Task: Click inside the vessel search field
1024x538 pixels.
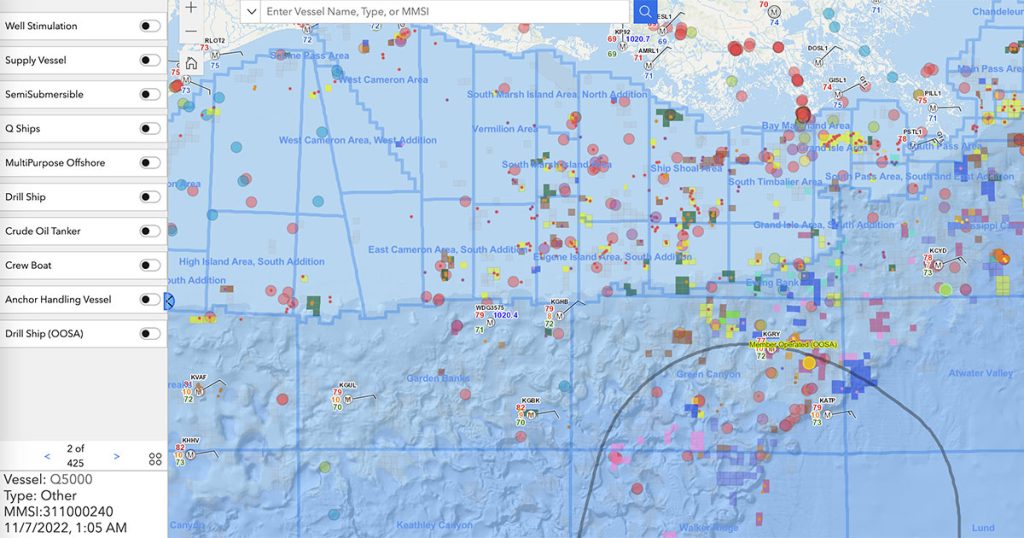Action: click(445, 11)
